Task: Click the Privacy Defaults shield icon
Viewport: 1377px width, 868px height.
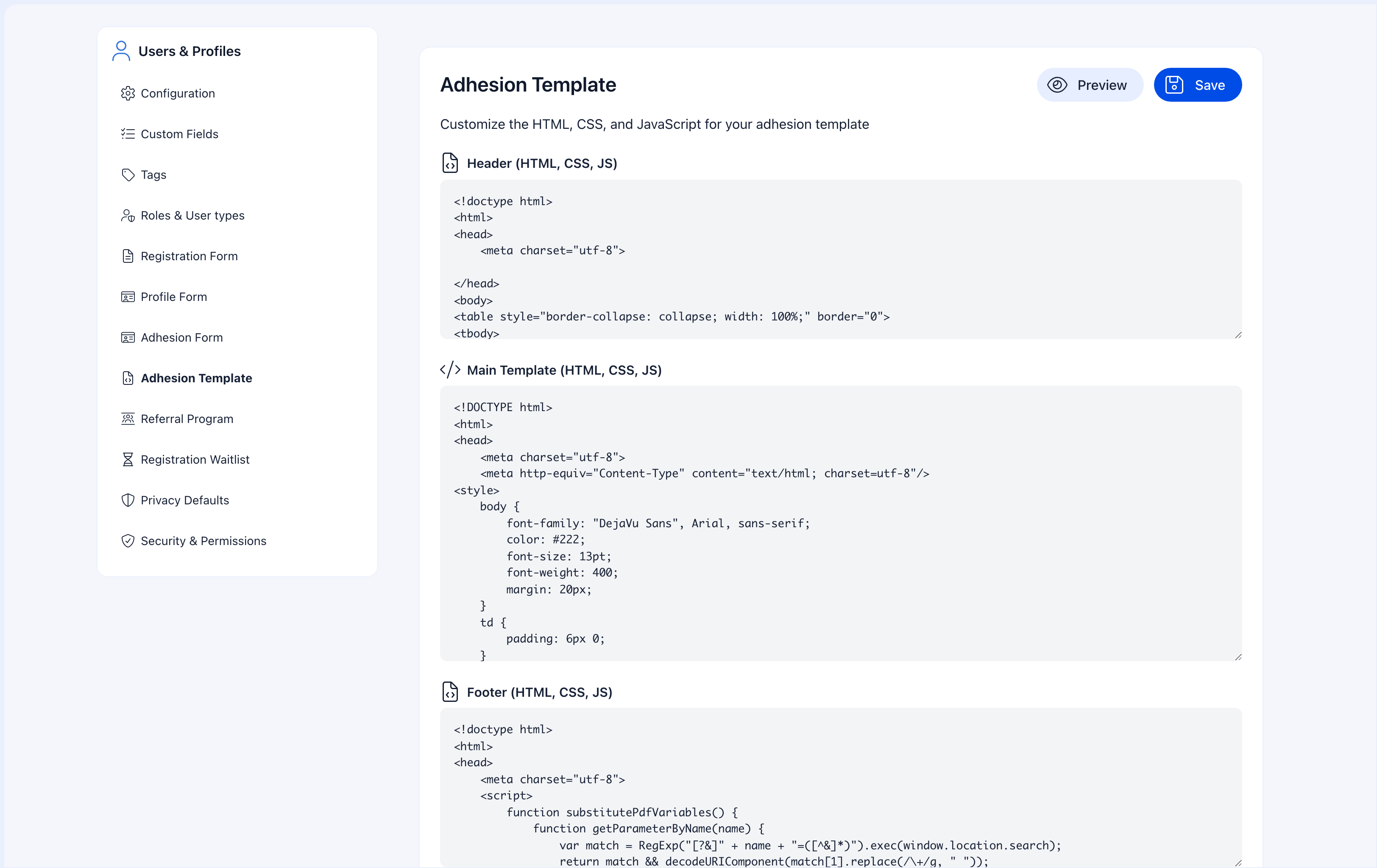Action: point(128,500)
